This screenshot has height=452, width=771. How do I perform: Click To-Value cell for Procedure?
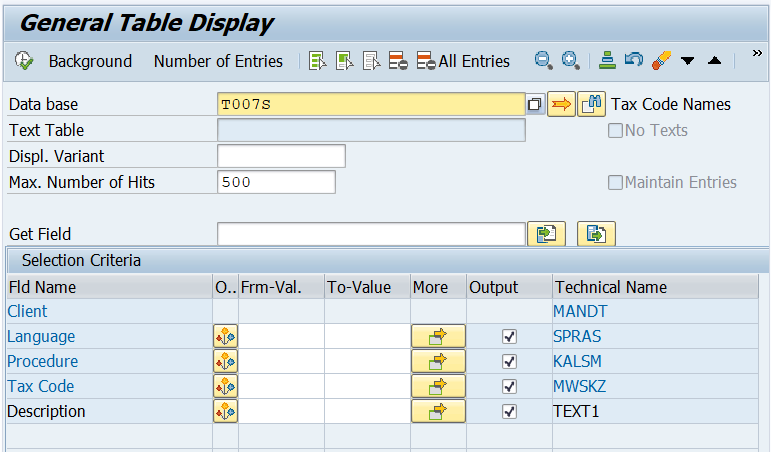[367, 362]
